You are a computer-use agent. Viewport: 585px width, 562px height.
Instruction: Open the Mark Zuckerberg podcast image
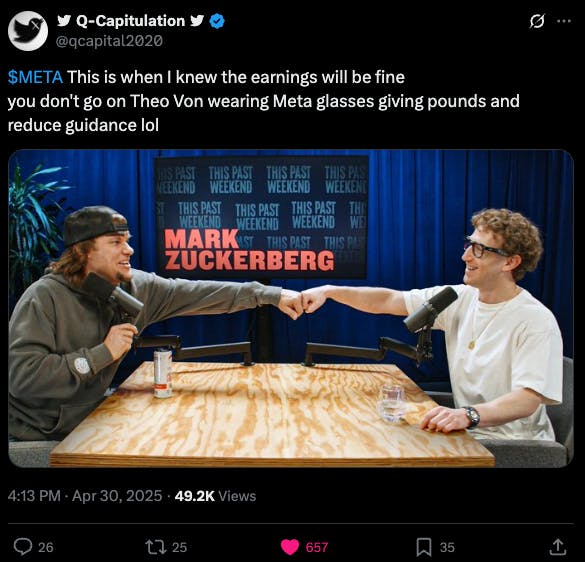pos(291,308)
